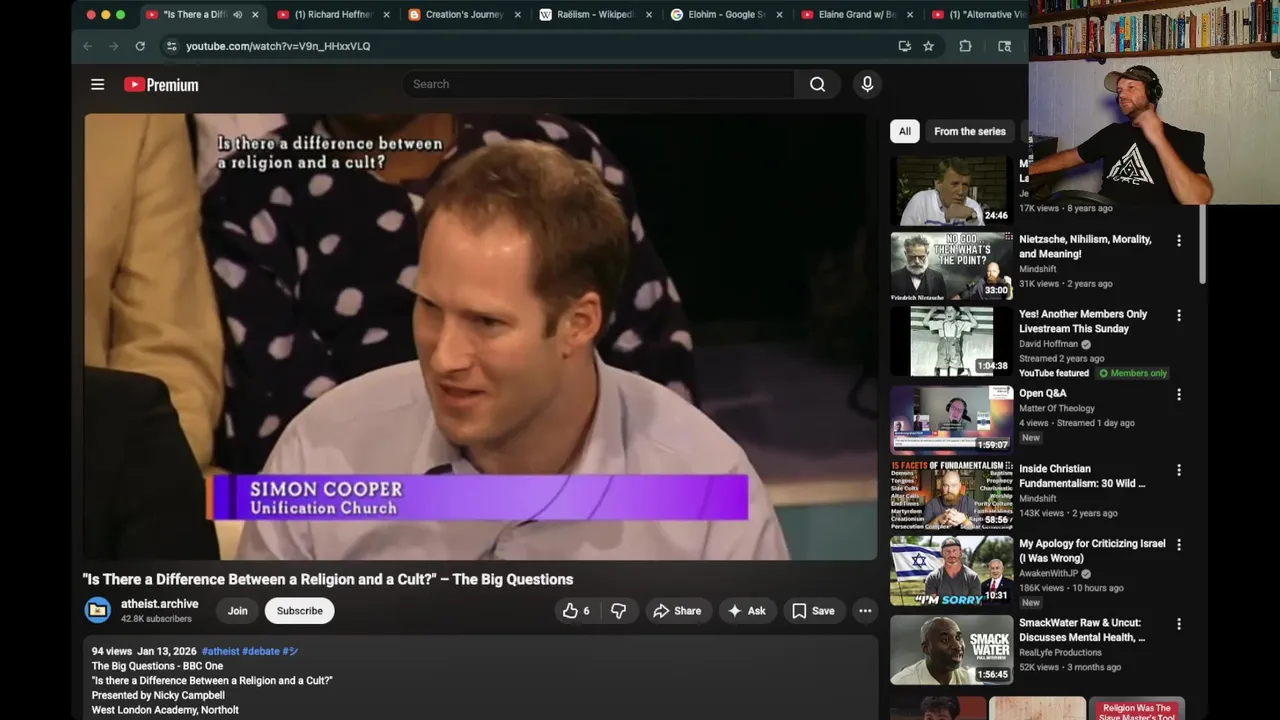This screenshot has height=720, width=1280.
Task: Open options for SmackWater Raw & Uncut video
Action: [x=1178, y=624]
